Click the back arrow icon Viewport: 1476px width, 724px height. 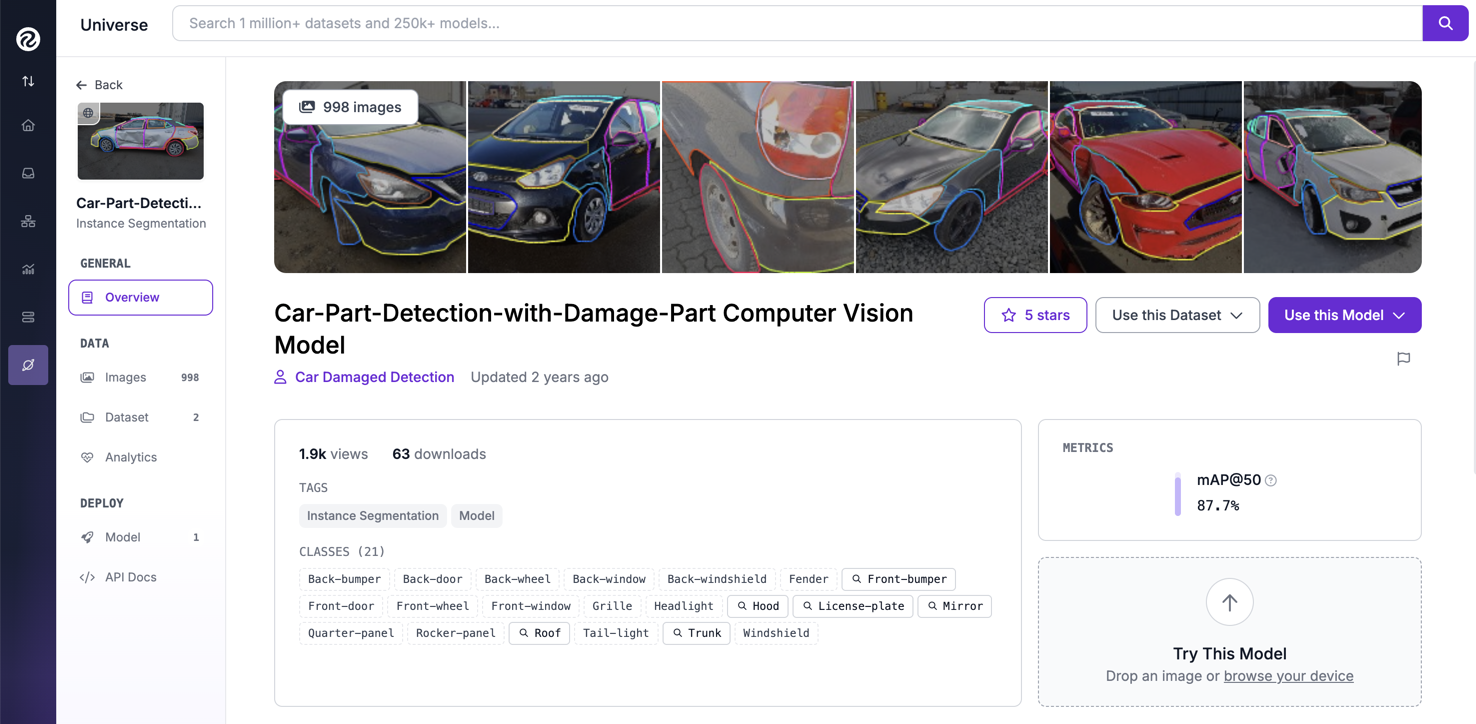pos(82,85)
